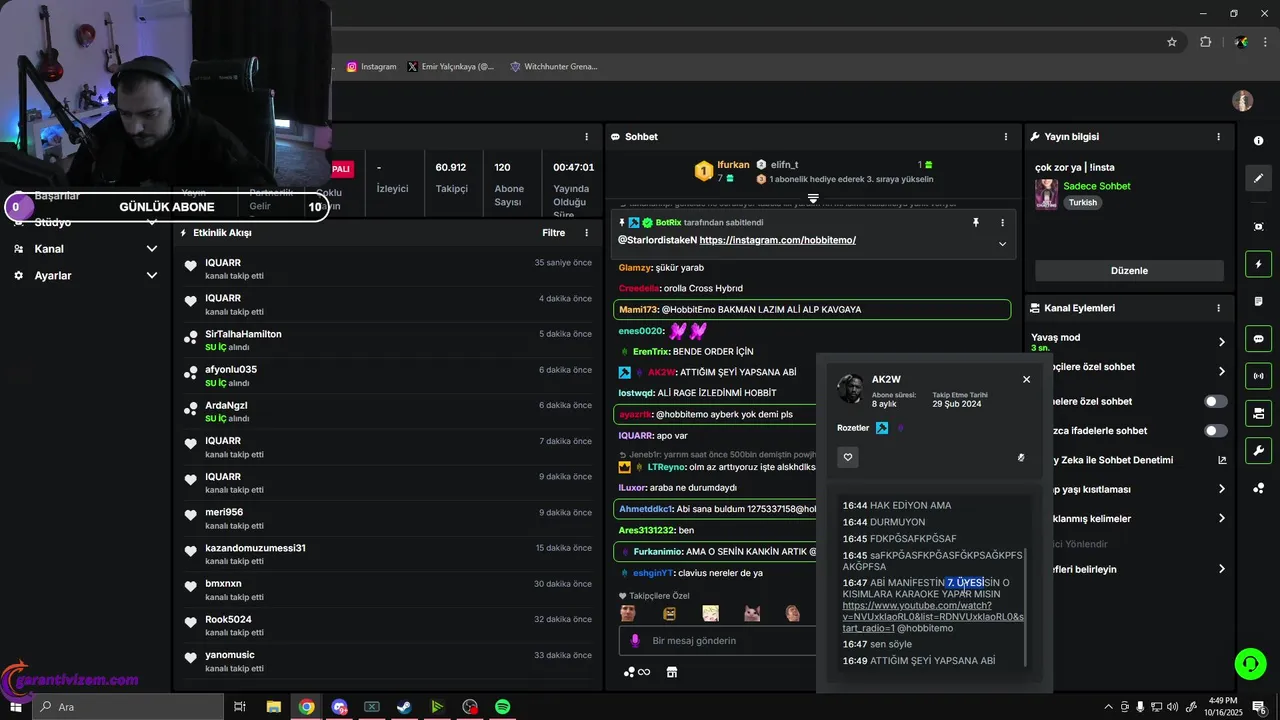Viewport: 1280px width, 720px height.
Task: Click the Düzenle button
Action: coord(1129,270)
